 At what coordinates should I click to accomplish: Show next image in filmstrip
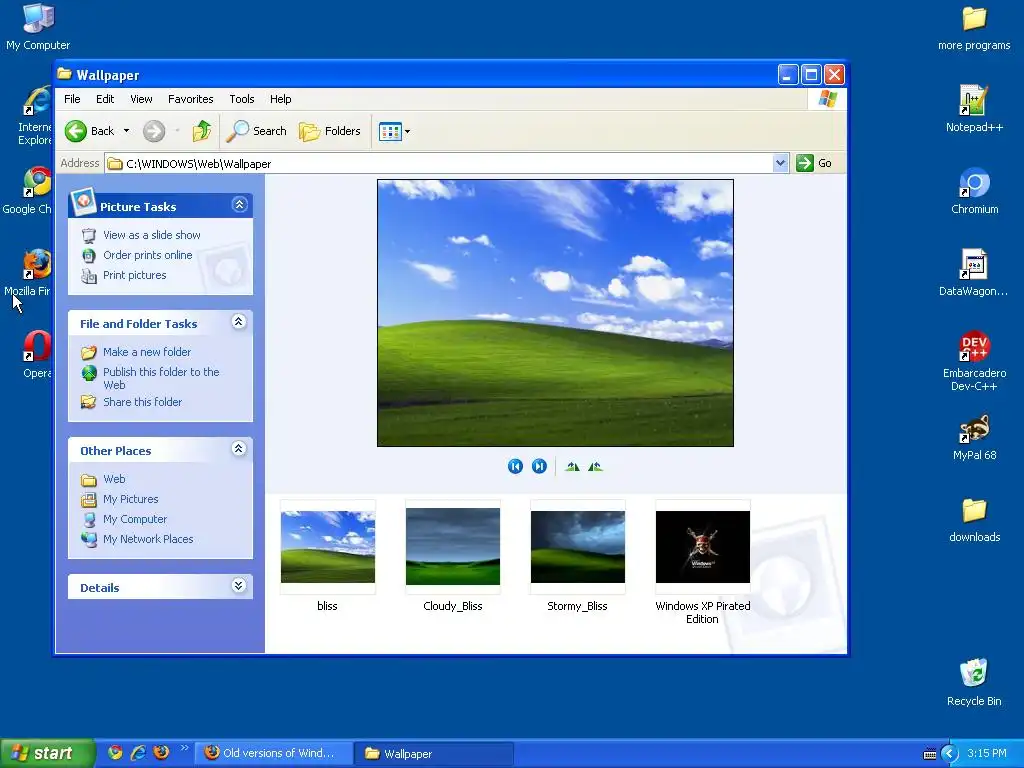[539, 466]
